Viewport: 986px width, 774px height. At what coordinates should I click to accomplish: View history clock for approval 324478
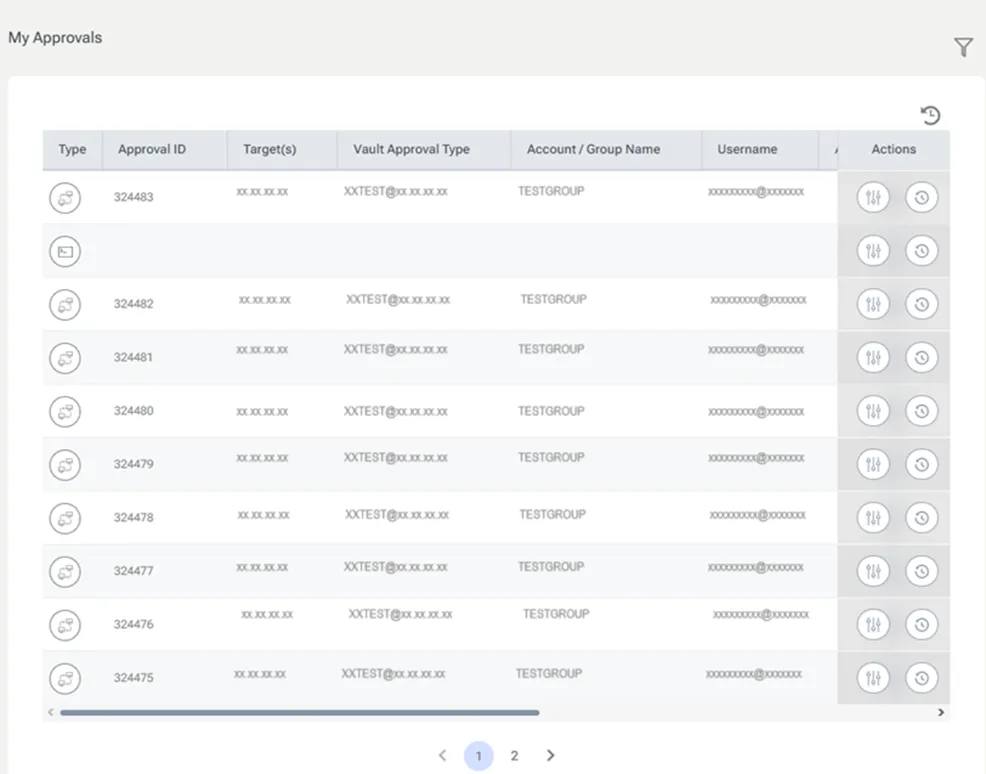921,518
